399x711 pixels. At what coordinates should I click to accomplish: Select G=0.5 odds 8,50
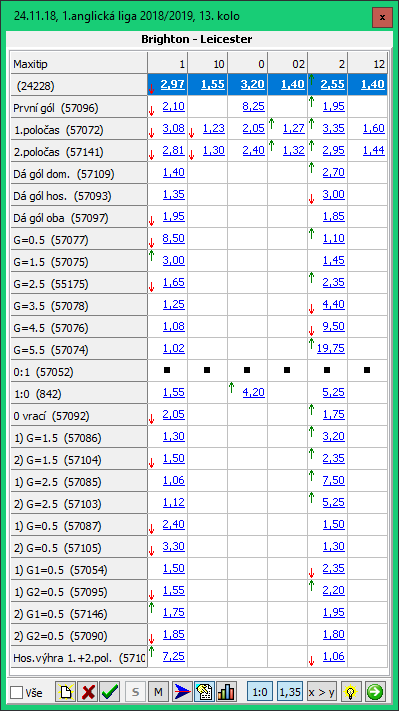[x=174, y=239]
